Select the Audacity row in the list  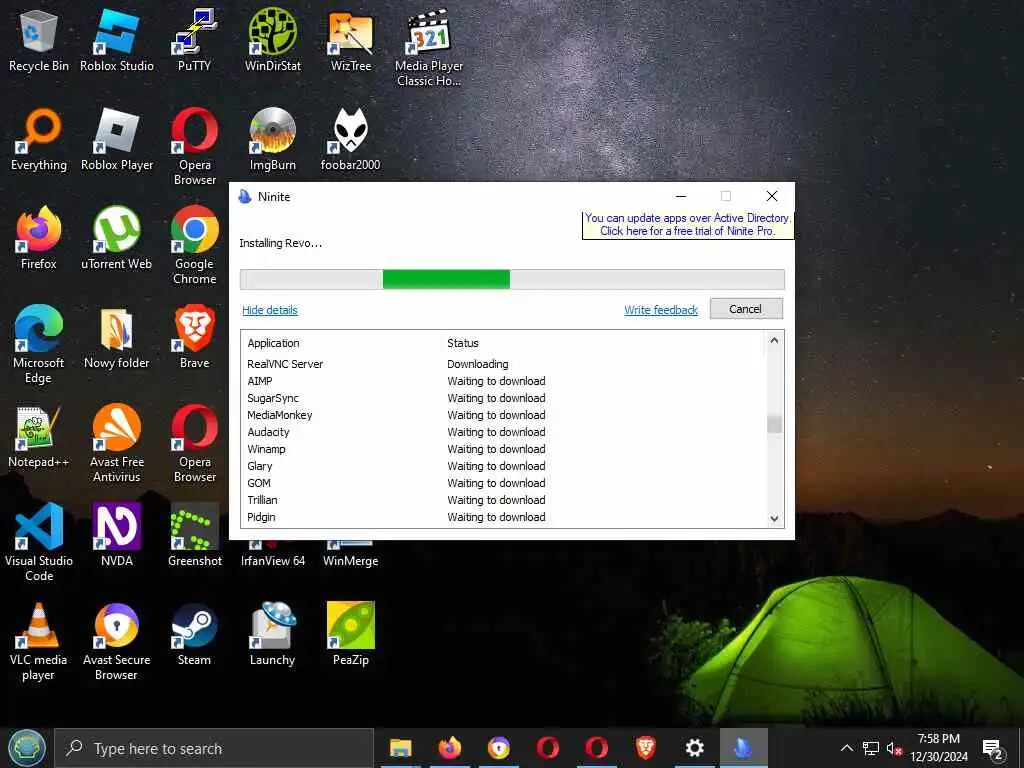coord(504,432)
